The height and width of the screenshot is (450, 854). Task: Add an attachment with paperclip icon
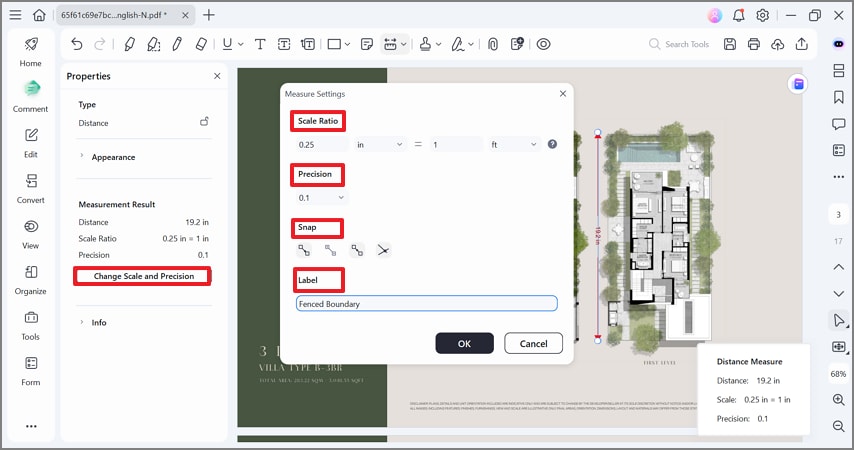pyautogui.click(x=493, y=44)
